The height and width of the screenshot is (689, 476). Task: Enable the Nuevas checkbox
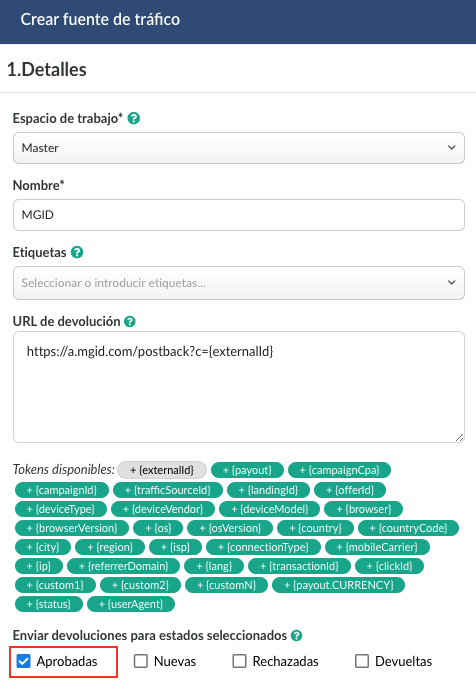141,661
